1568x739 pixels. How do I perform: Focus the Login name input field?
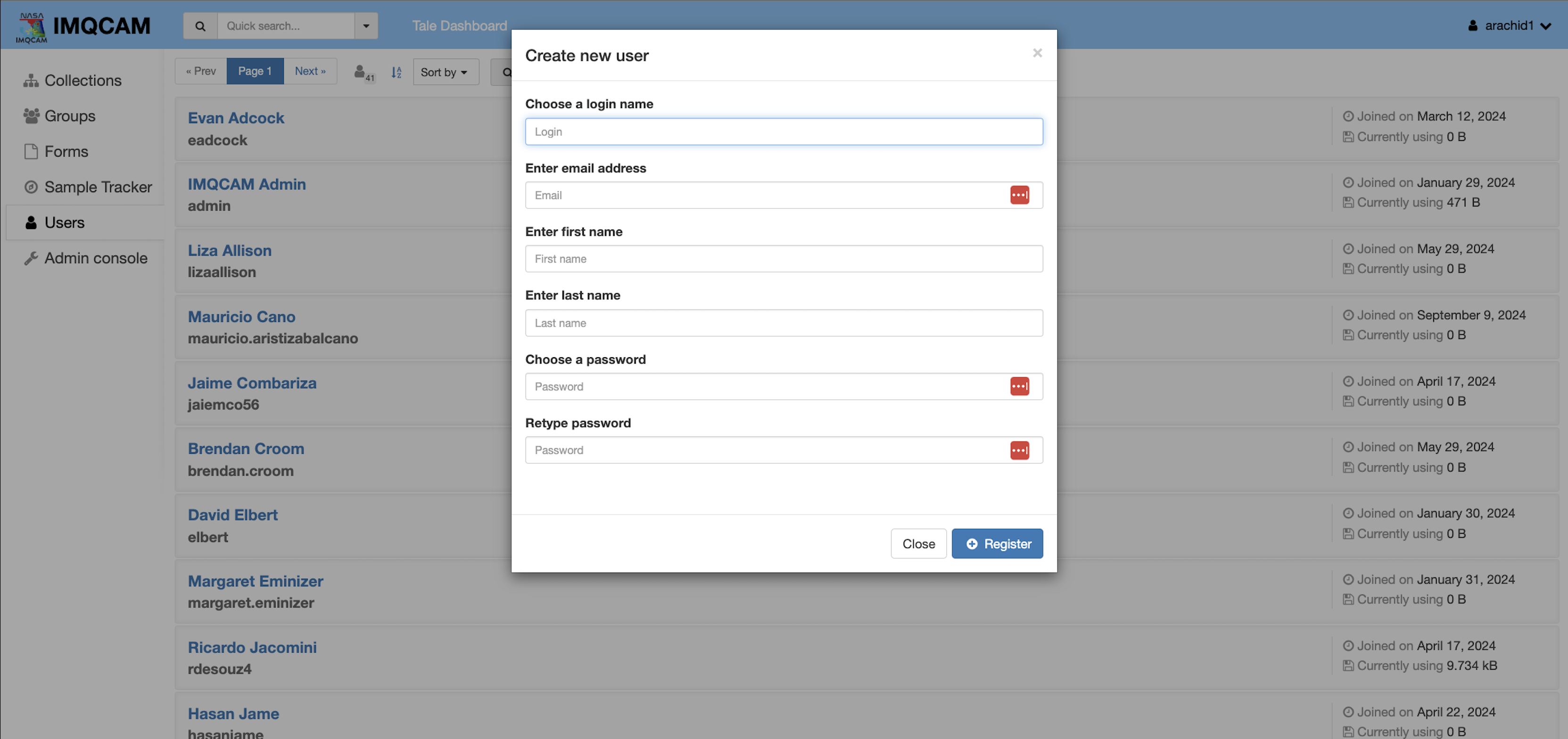[784, 131]
